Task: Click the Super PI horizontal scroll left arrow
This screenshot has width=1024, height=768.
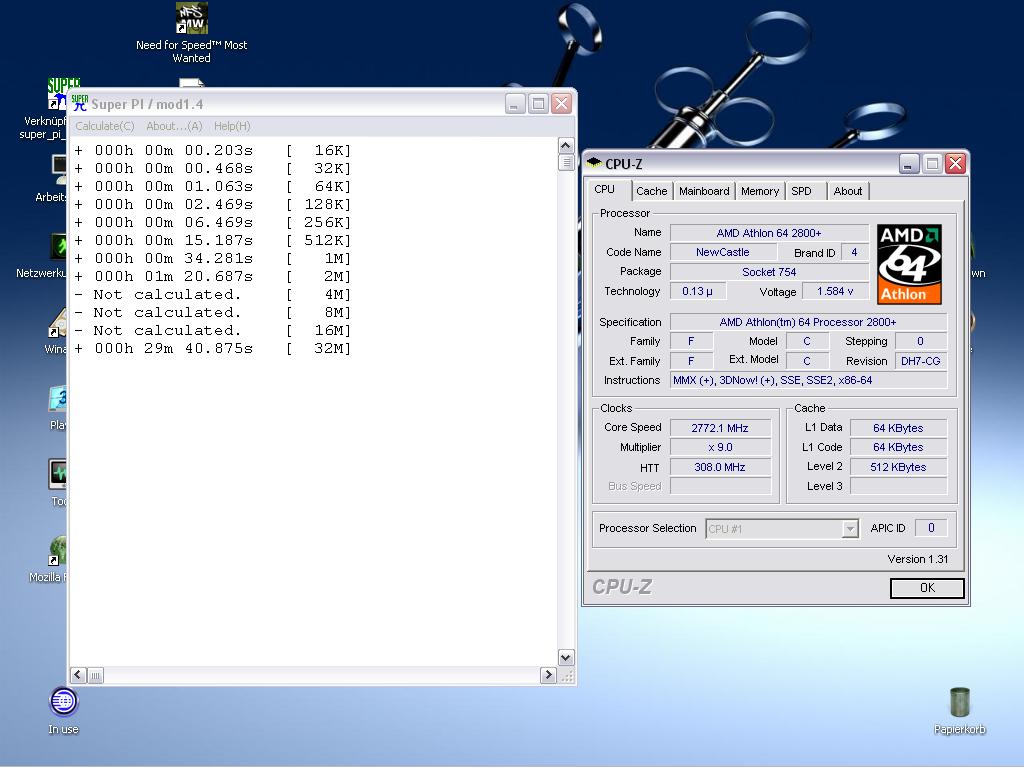Action: 78,675
